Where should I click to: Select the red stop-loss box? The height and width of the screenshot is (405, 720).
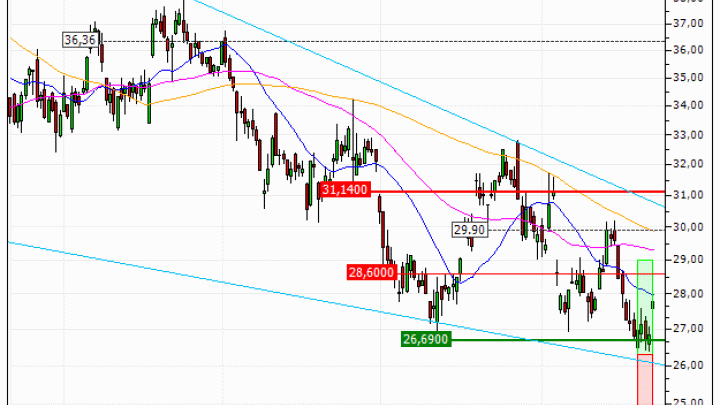click(x=645, y=379)
